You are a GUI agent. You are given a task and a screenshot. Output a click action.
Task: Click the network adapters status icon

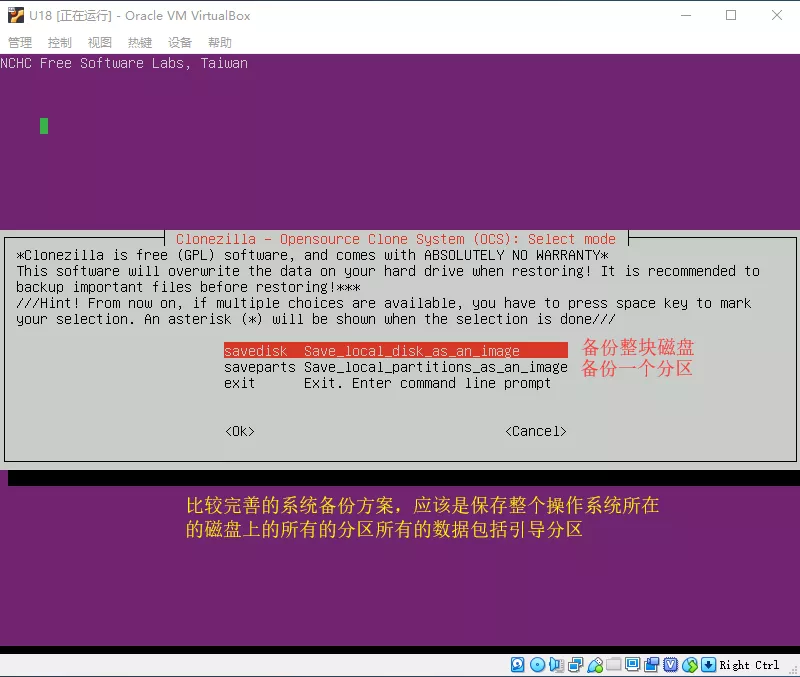pos(576,665)
